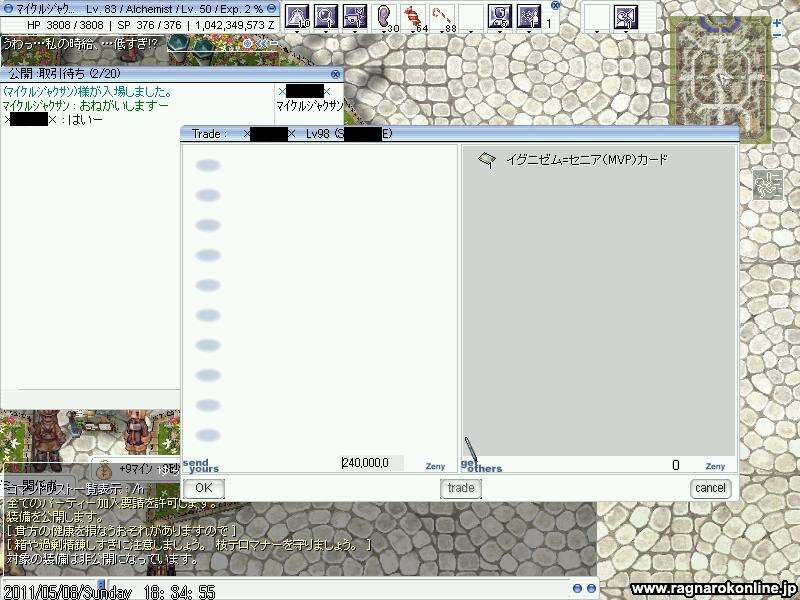Click the card icon in others' trade panel

[487, 160]
